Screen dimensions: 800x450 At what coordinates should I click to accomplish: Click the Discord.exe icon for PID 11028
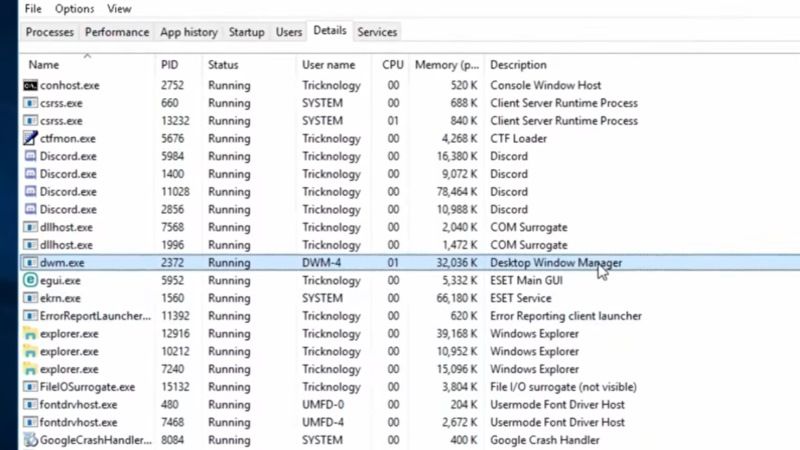pos(30,192)
